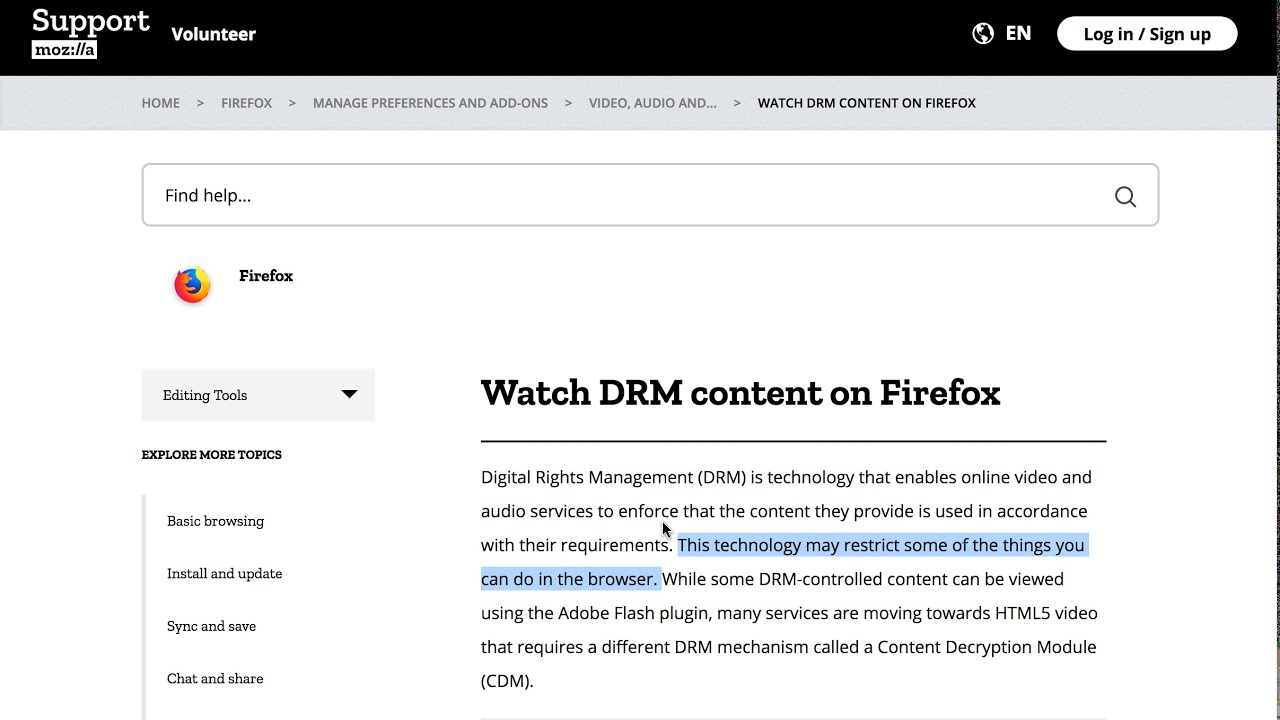Focus the Find help search field
Viewport: 1280px width, 720px height.
[650, 195]
